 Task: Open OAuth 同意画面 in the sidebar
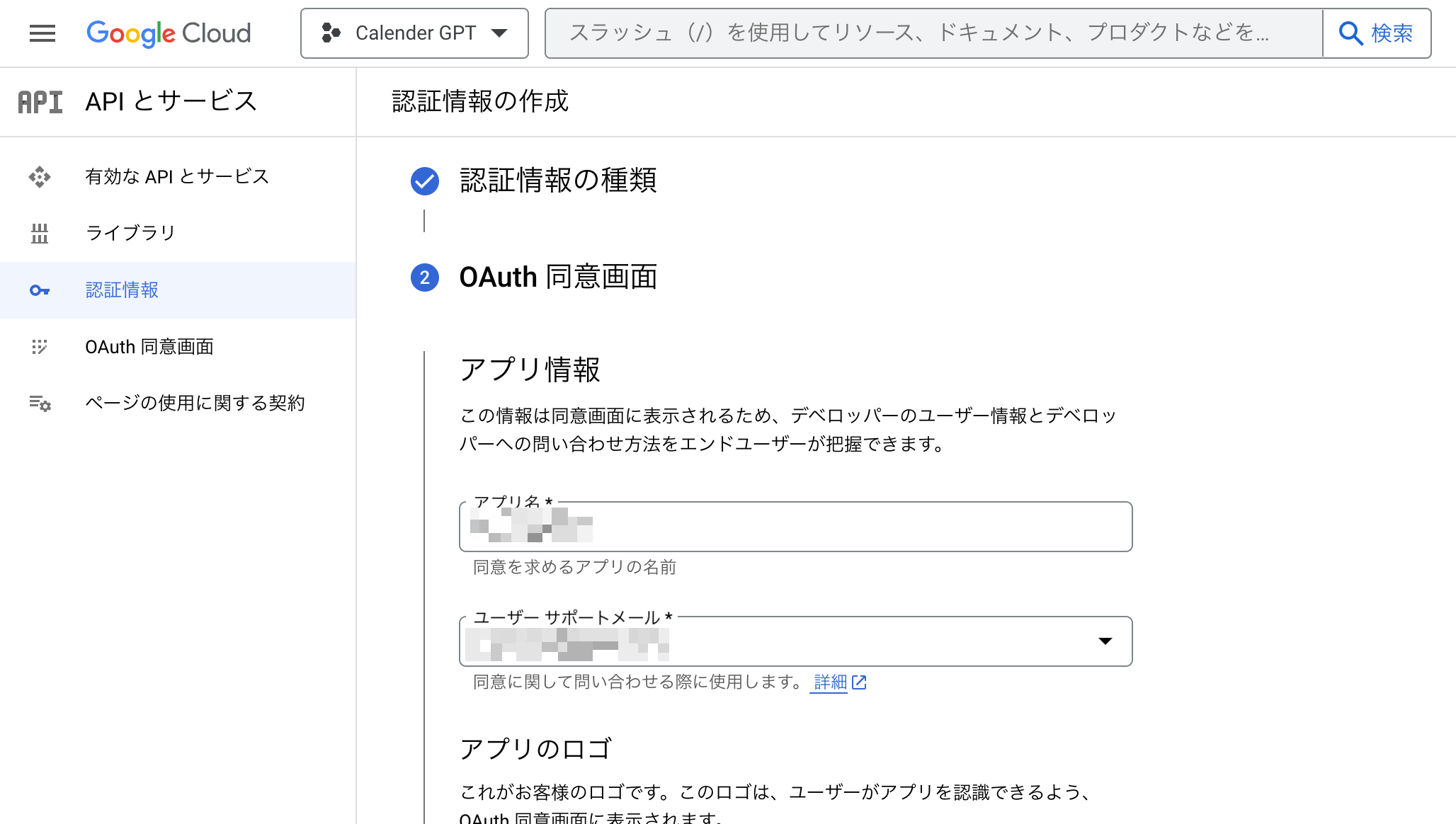[x=149, y=347]
